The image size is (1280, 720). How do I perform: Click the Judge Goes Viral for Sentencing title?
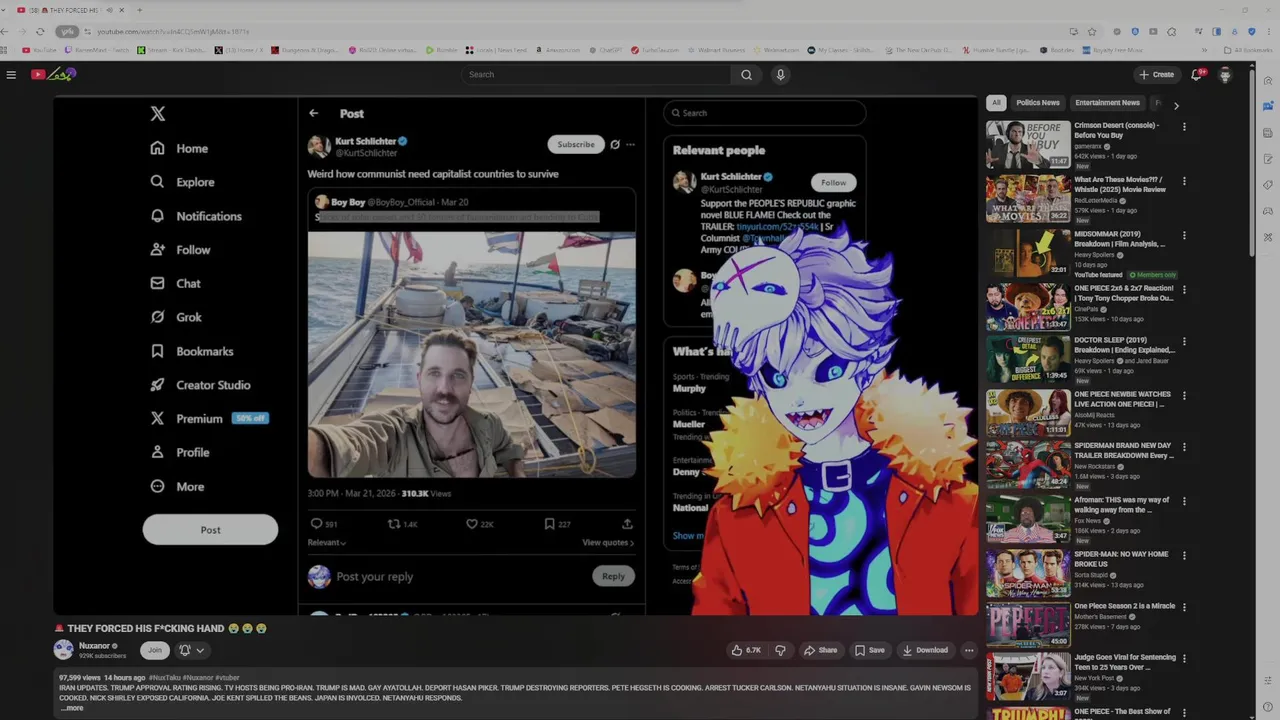tap(1125, 662)
